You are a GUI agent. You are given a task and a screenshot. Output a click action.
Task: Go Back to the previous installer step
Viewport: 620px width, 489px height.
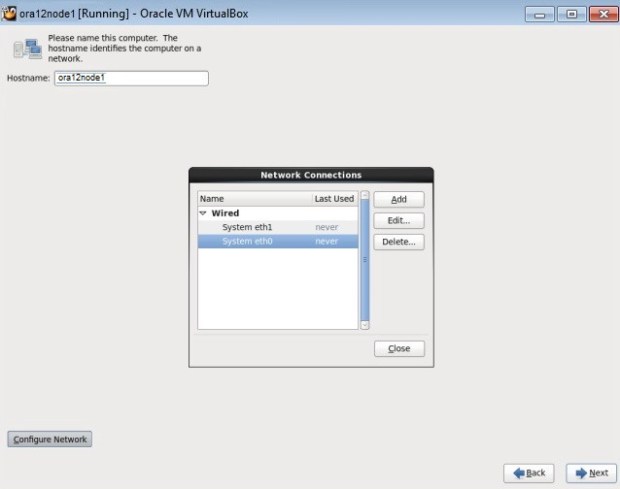click(x=529, y=473)
